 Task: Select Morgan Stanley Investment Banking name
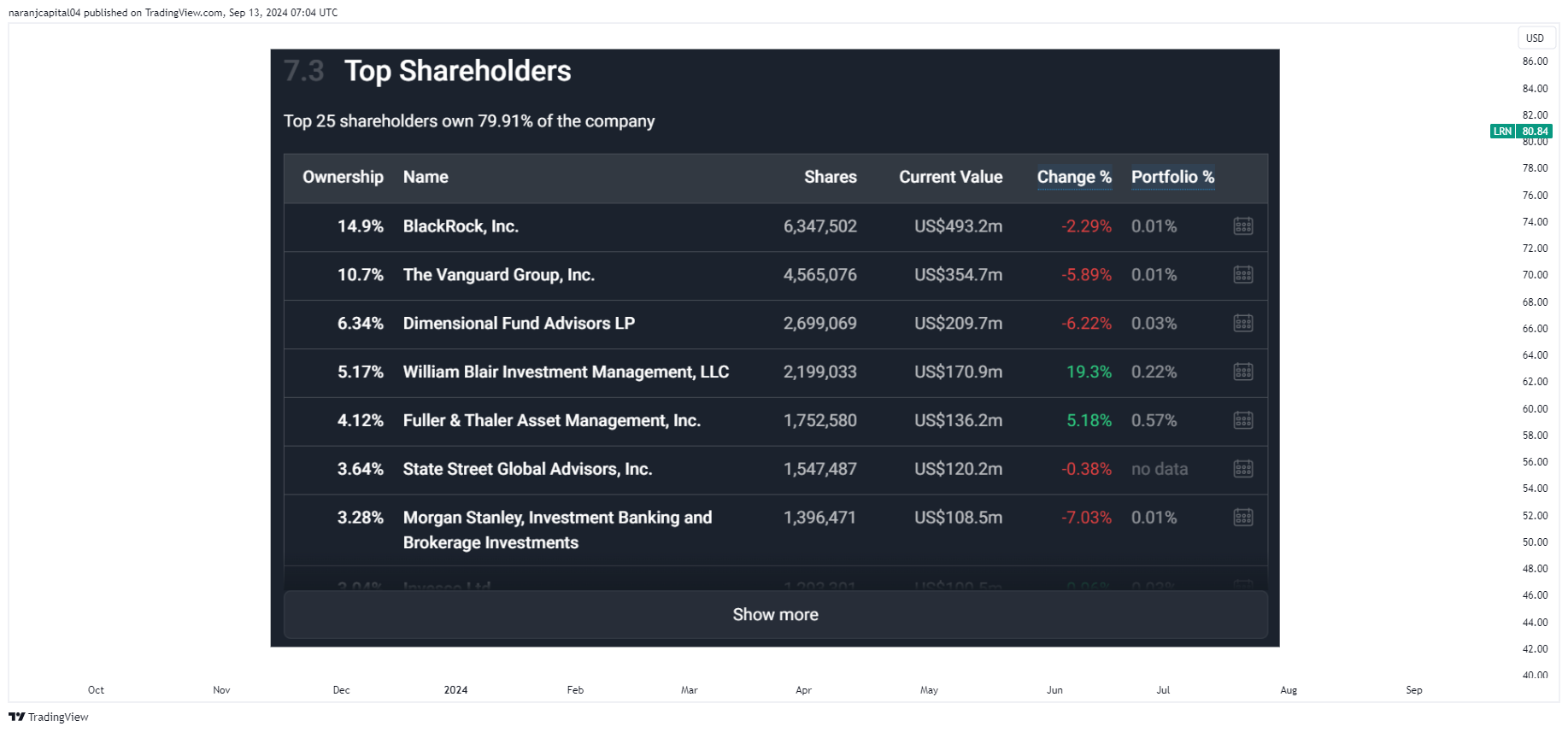pyautogui.click(x=557, y=530)
